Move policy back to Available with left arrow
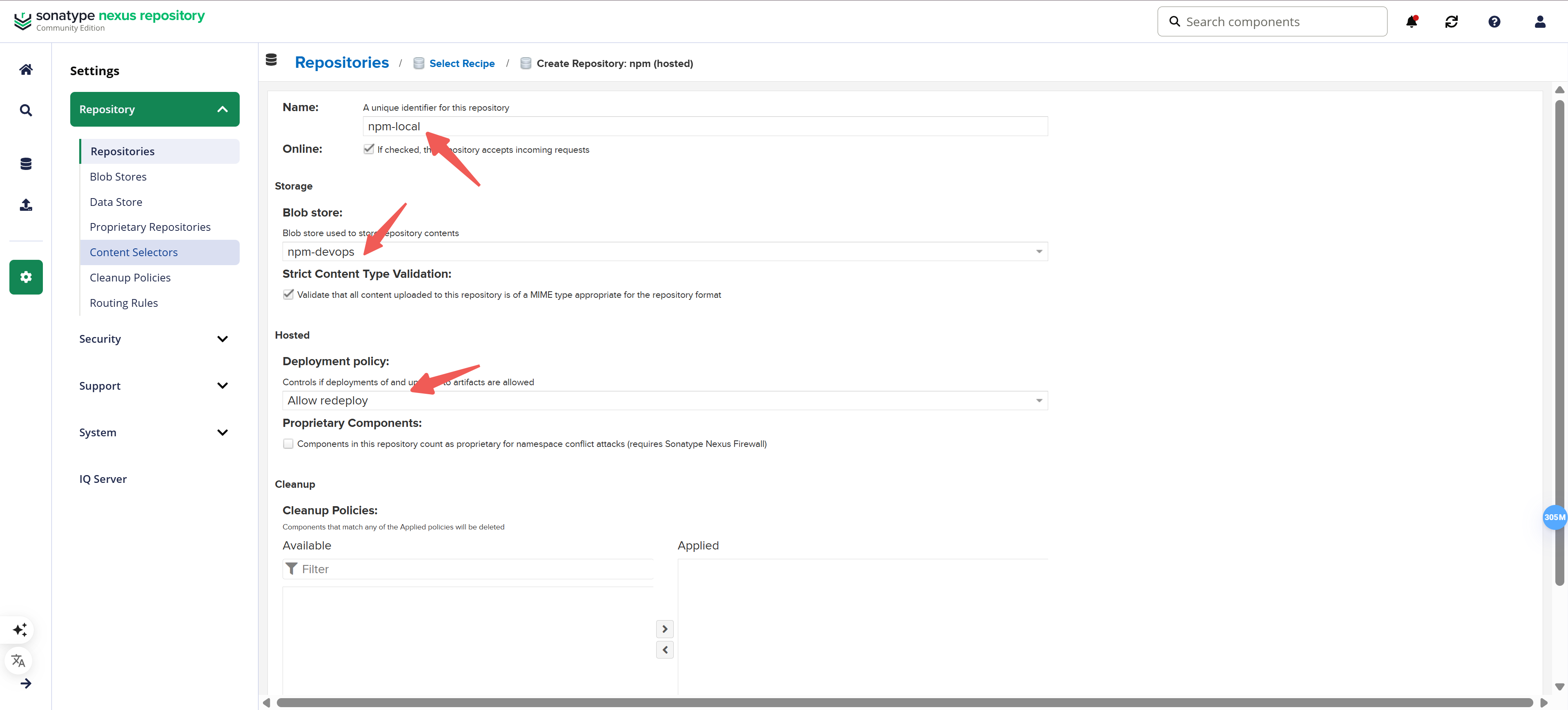 [665, 650]
